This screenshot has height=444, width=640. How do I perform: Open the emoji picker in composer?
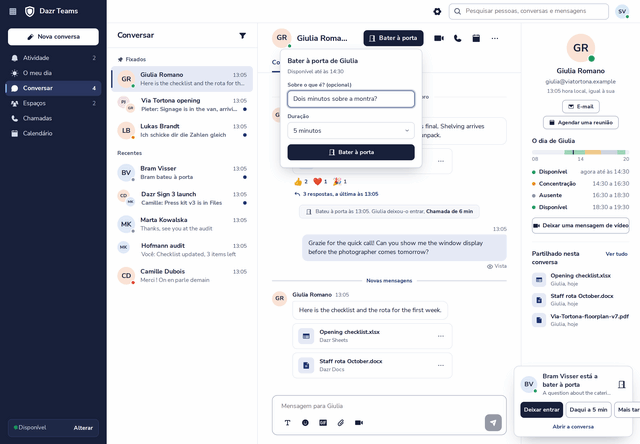pos(305,423)
